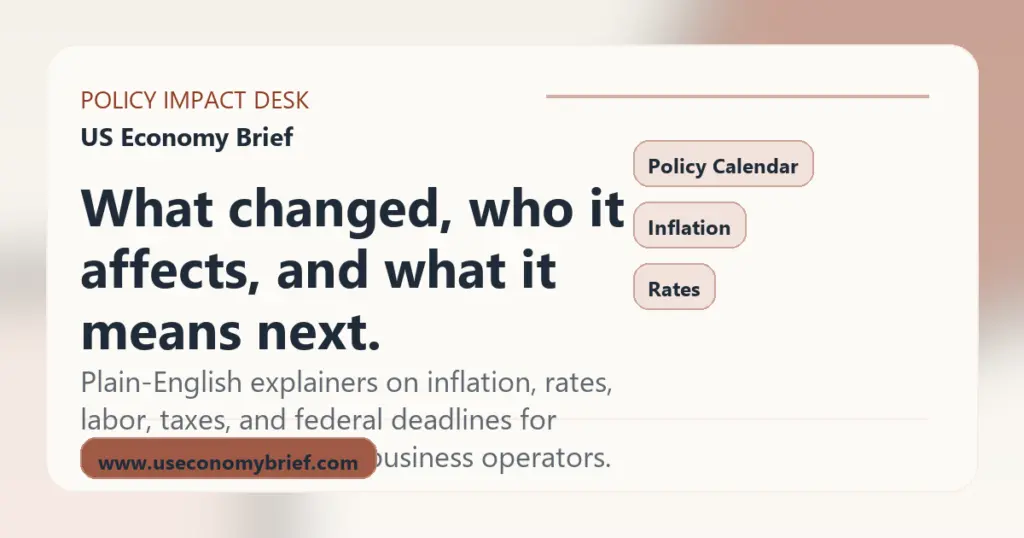Screen dimensions: 1024x538
Task: Open the Policy Calendar topic pill
Action: point(723,164)
